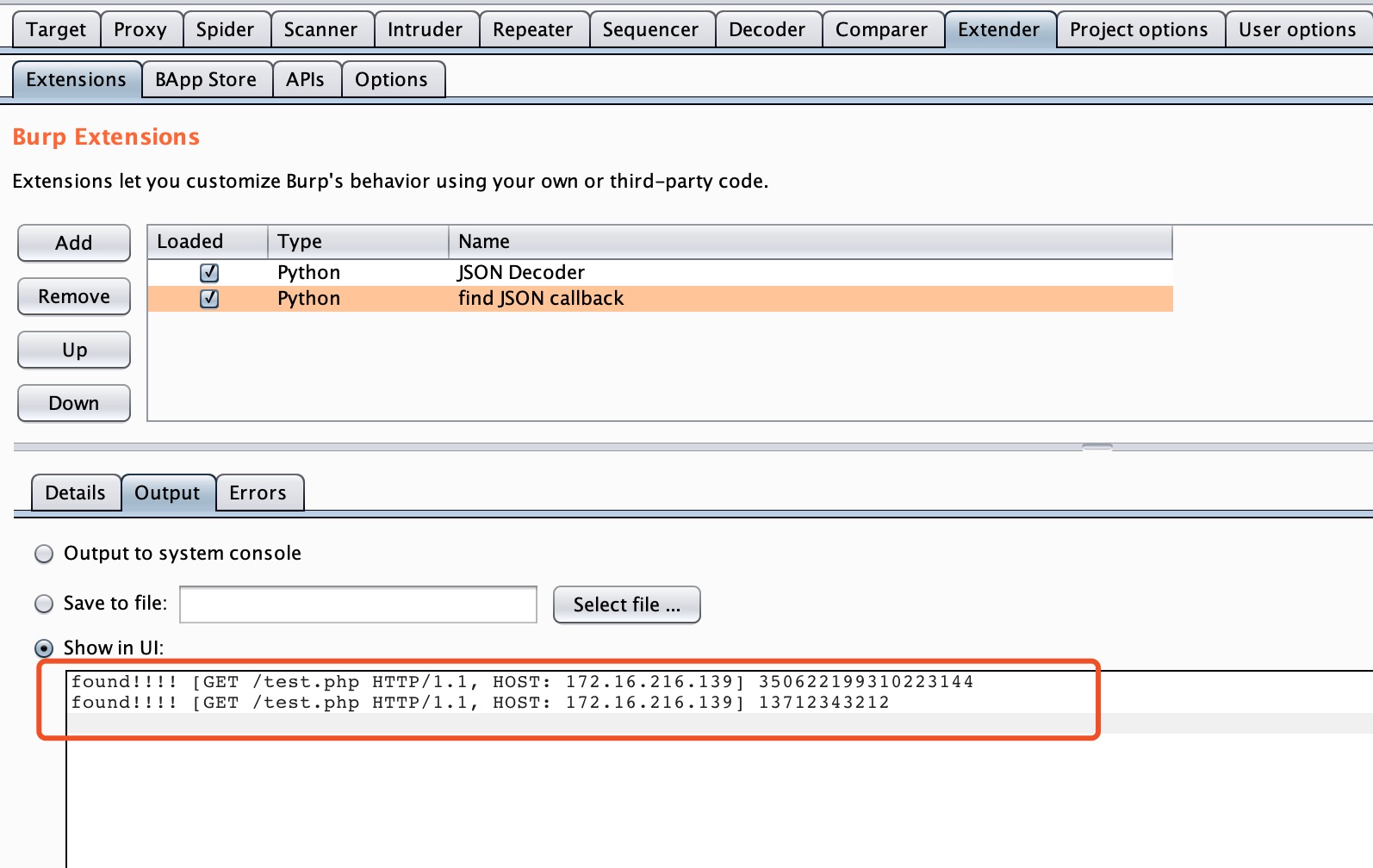
Task: Go to the Intruder tab
Action: 425,30
